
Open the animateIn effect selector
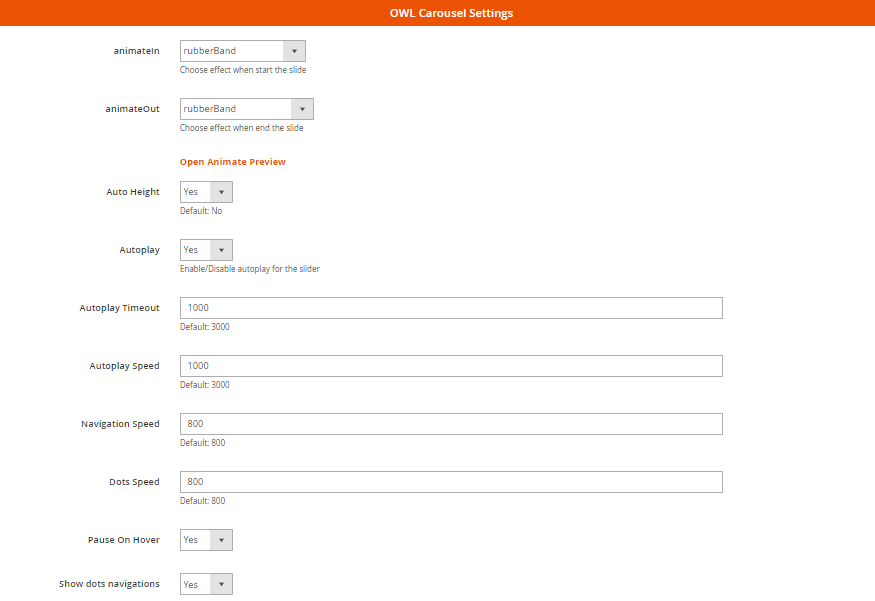pyautogui.click(x=230, y=50)
